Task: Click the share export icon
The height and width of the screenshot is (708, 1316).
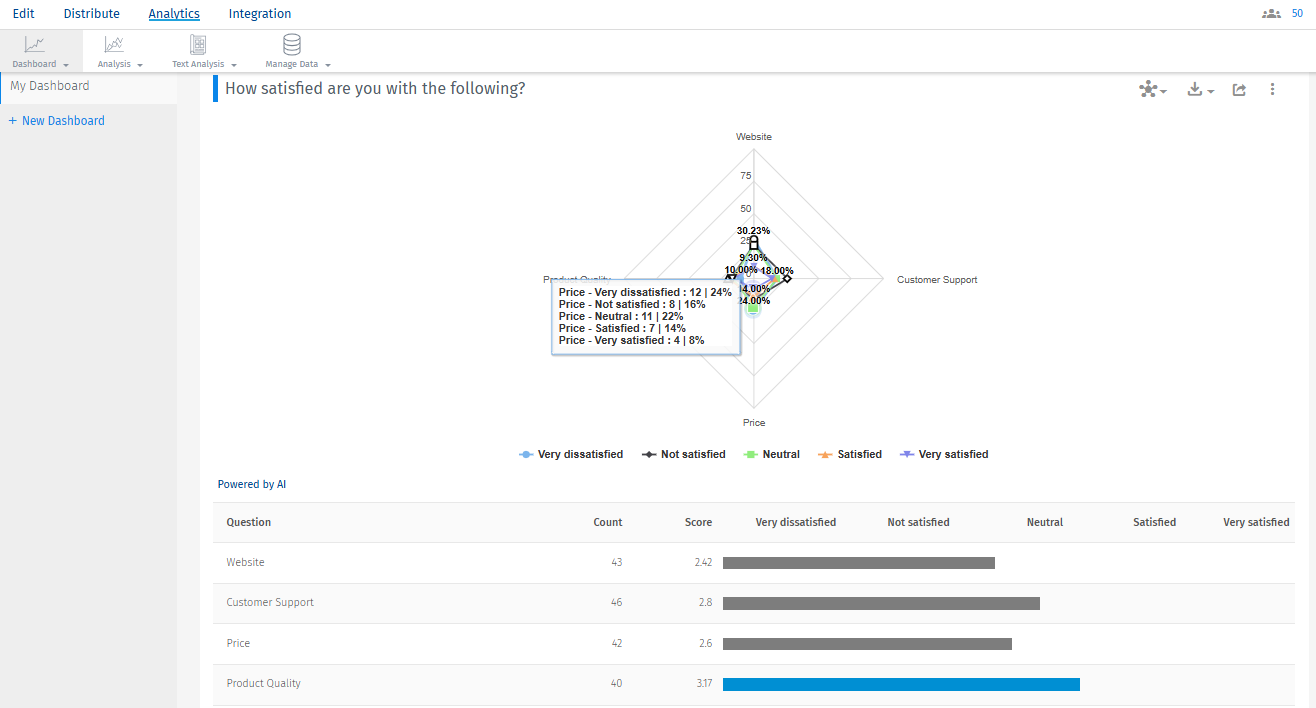Action: (x=1239, y=89)
